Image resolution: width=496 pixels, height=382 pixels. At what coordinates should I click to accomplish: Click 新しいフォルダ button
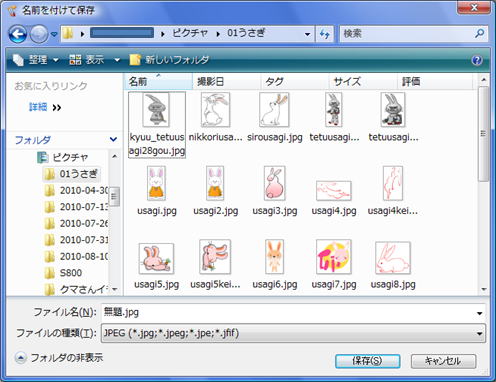coord(169,60)
